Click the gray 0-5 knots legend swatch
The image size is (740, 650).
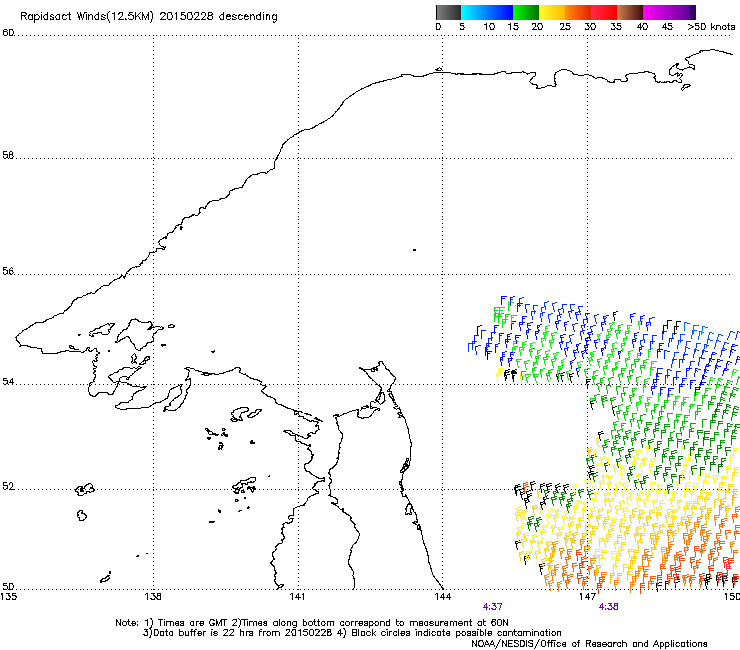[448, 12]
